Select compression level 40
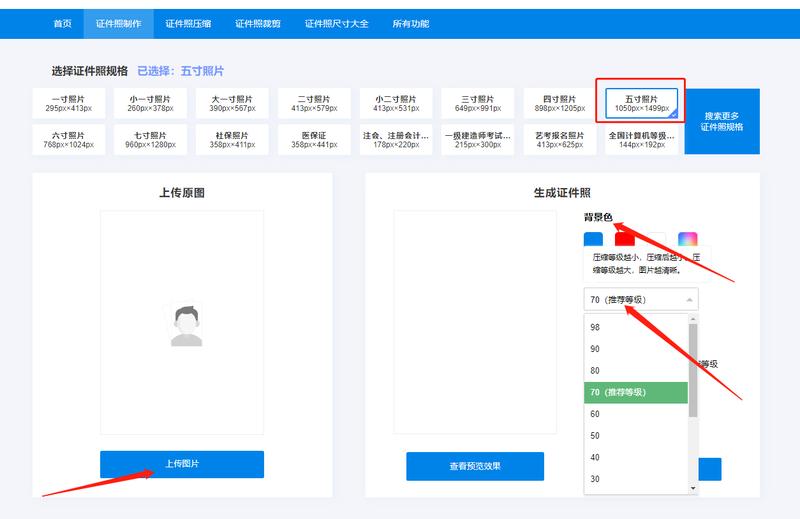 636,457
